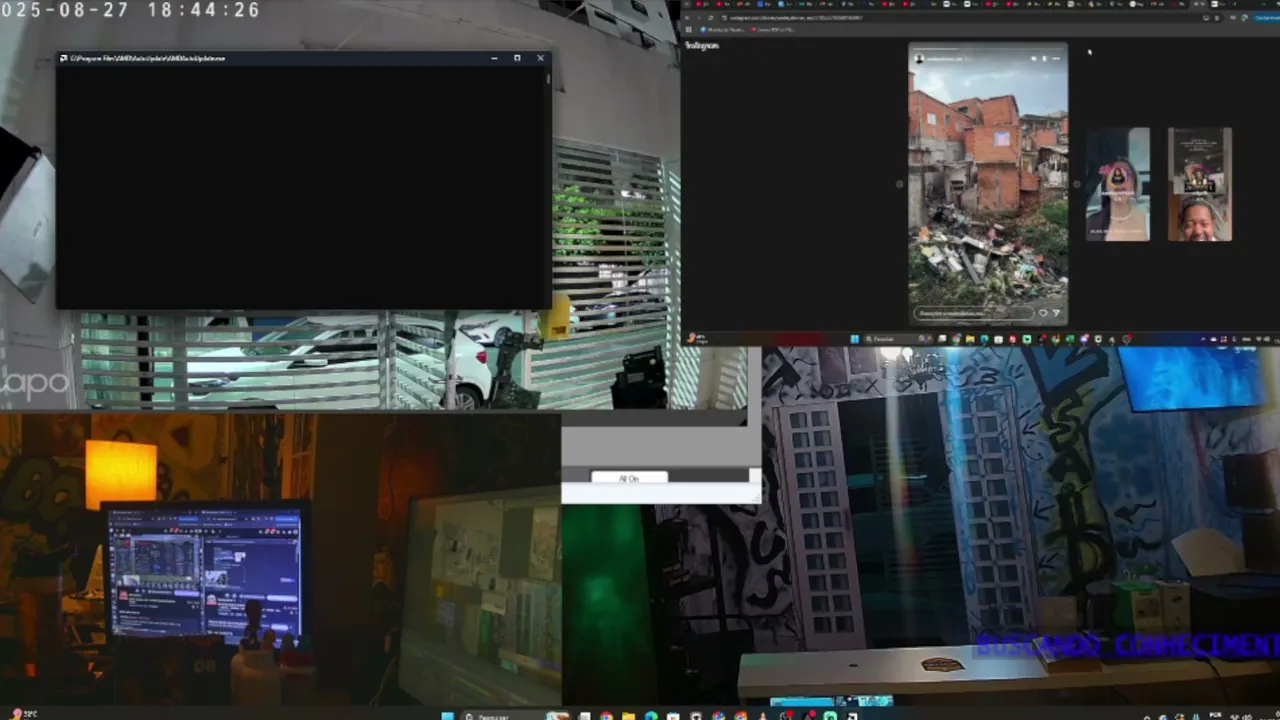Like the Instagram story with heart icon
The image size is (1280, 720).
[x=1043, y=313]
